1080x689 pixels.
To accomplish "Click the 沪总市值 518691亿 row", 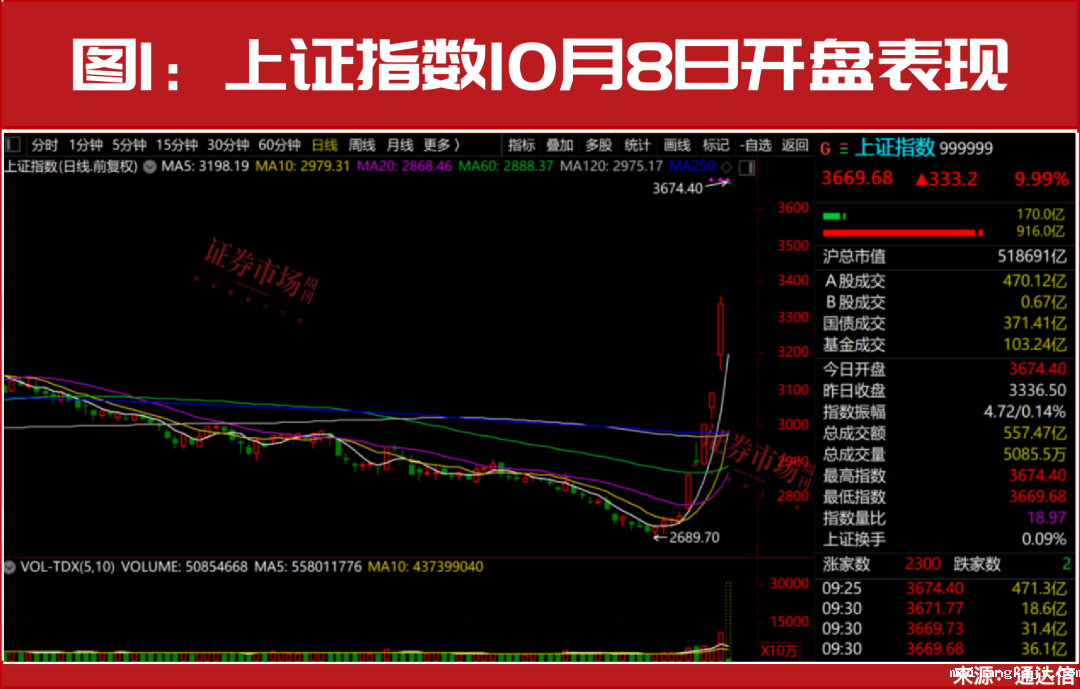I will pyautogui.click(x=944, y=256).
